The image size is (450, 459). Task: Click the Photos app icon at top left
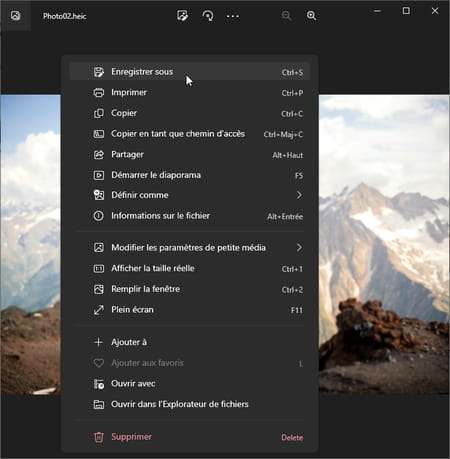16,15
